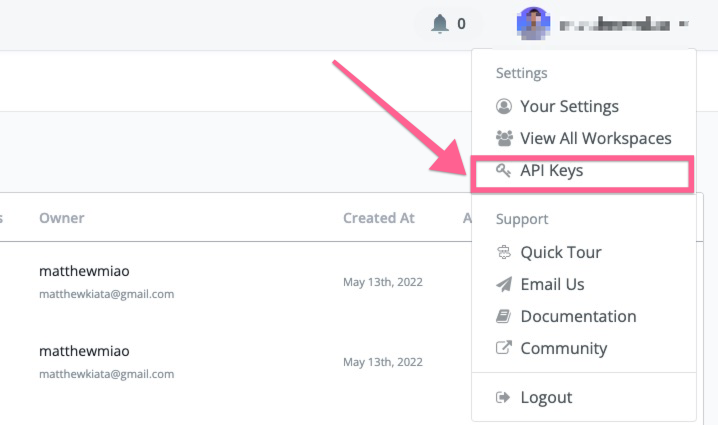Click the View All Workspaces group icon
718x425 pixels.
click(x=504, y=138)
